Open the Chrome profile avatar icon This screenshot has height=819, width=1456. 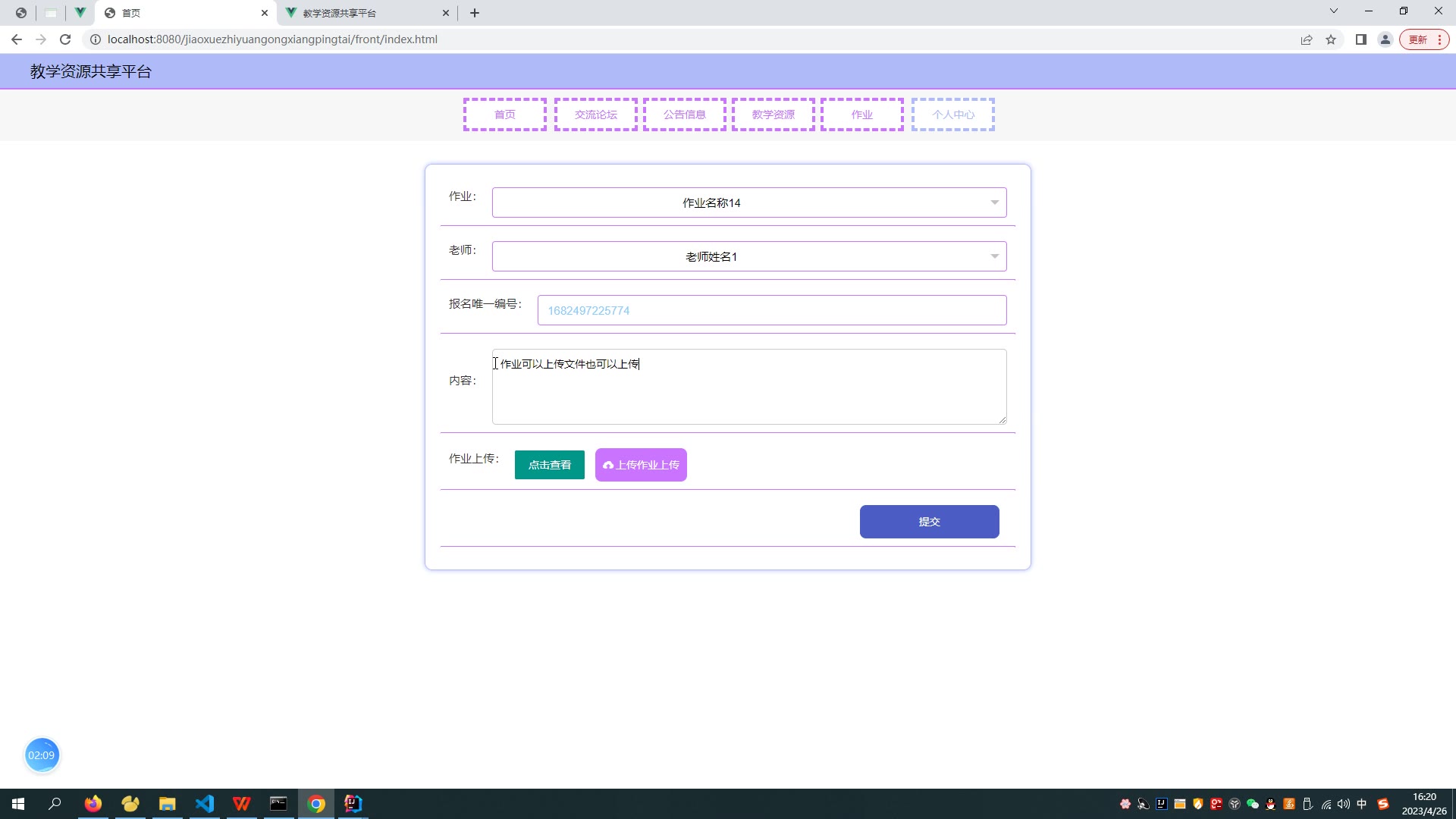click(x=1385, y=39)
